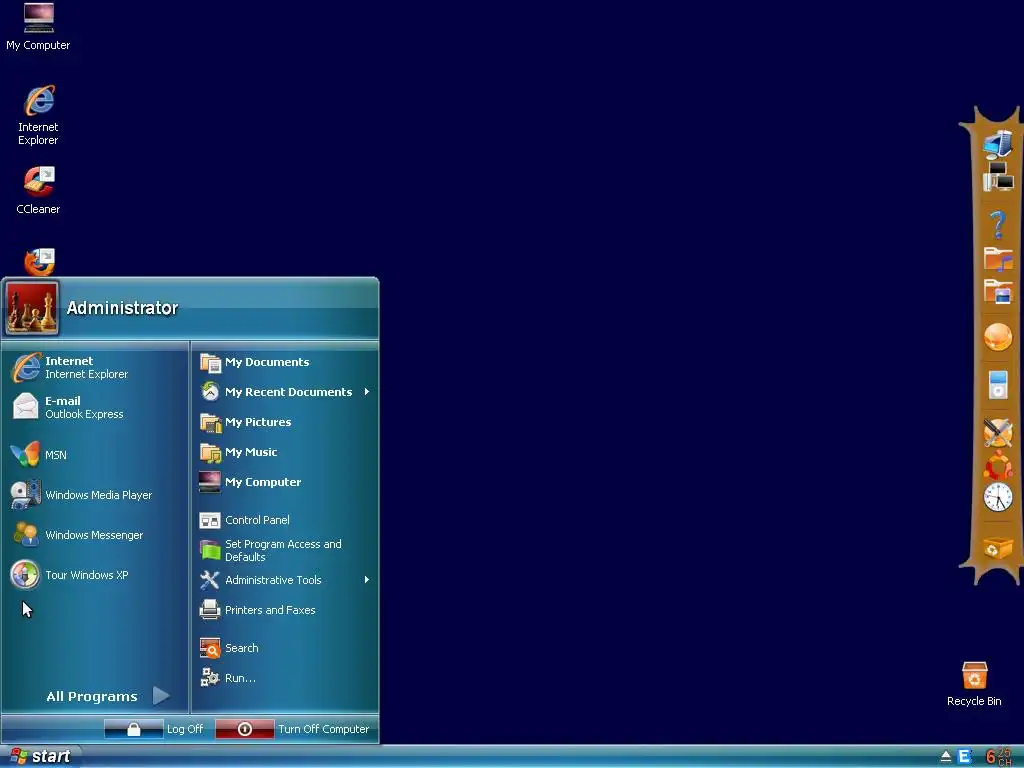
Task: Open Search from Start menu
Action: (285, 648)
